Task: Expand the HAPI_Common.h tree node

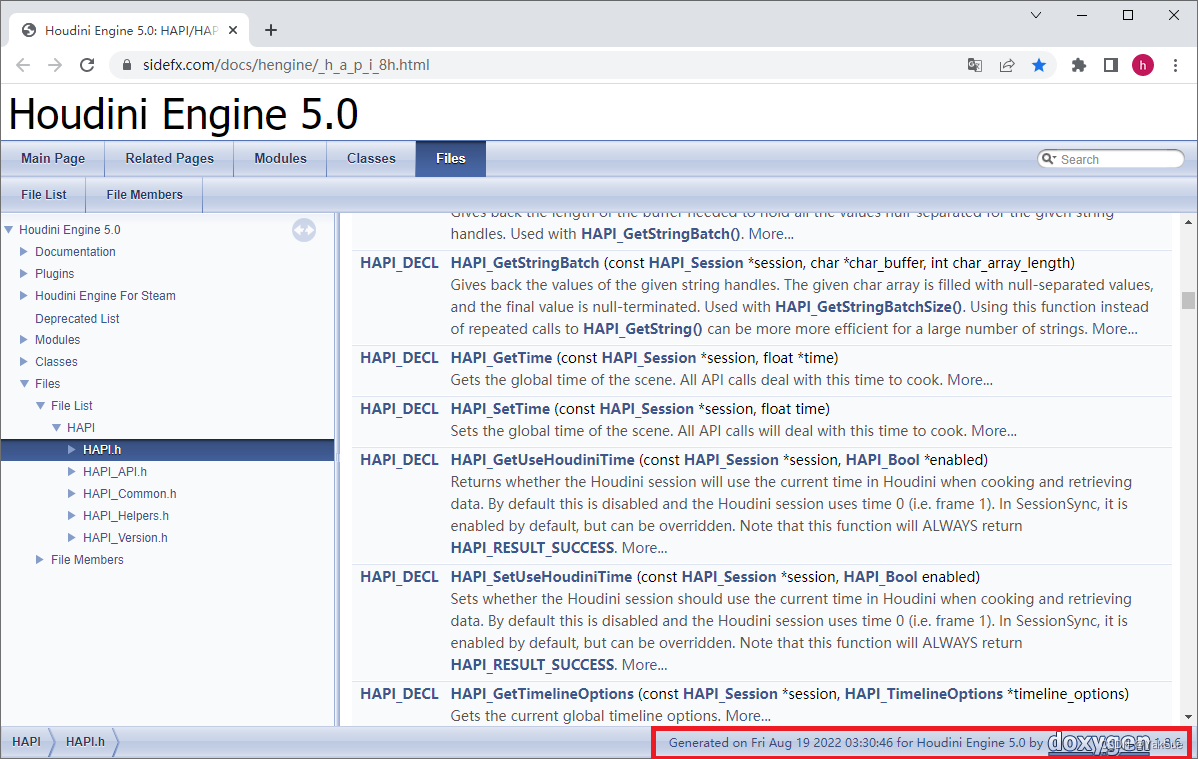Action: (x=72, y=494)
